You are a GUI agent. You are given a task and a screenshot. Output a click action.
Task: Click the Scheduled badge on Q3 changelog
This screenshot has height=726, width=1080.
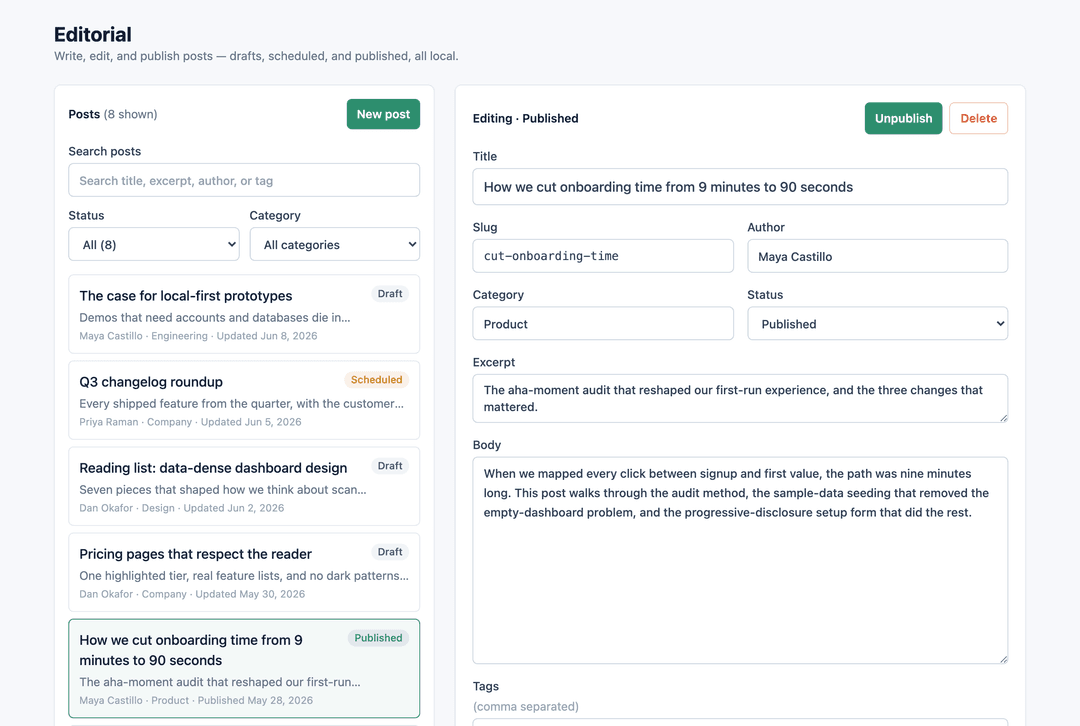(376, 380)
